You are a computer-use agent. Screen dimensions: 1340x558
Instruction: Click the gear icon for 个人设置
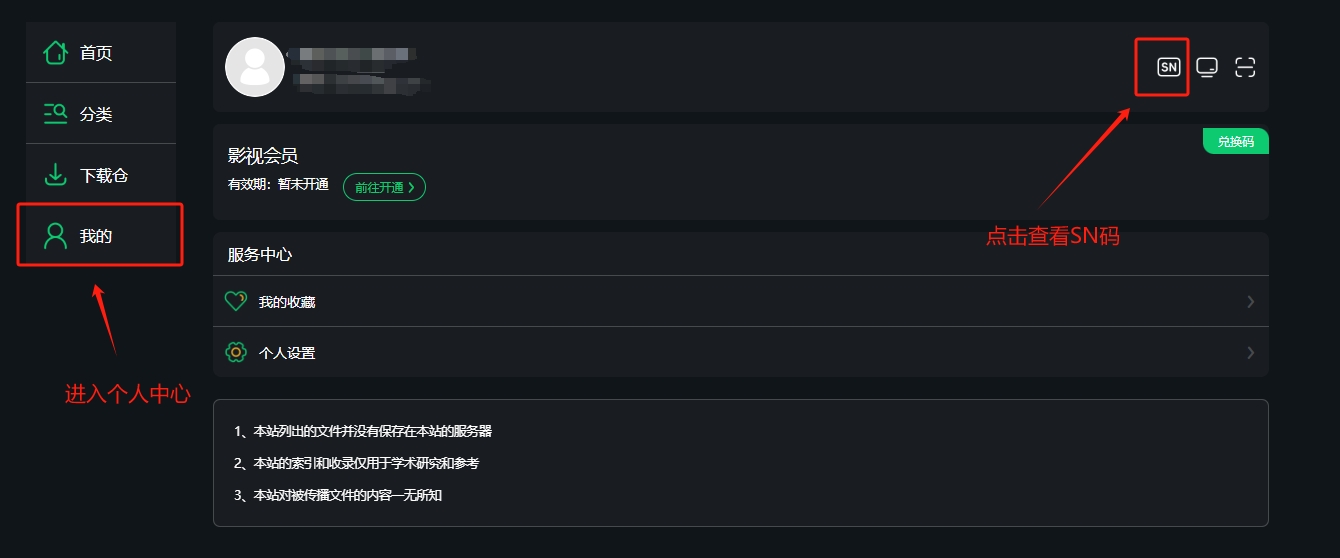click(236, 352)
